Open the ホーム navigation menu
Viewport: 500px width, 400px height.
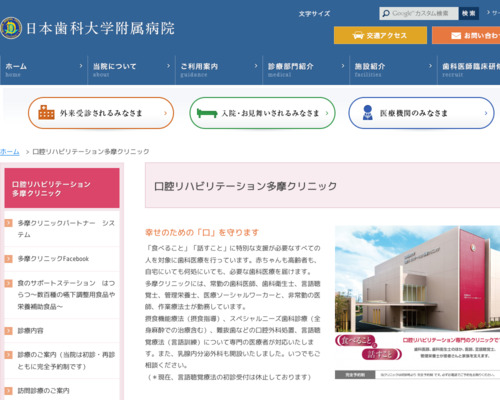tap(44, 70)
